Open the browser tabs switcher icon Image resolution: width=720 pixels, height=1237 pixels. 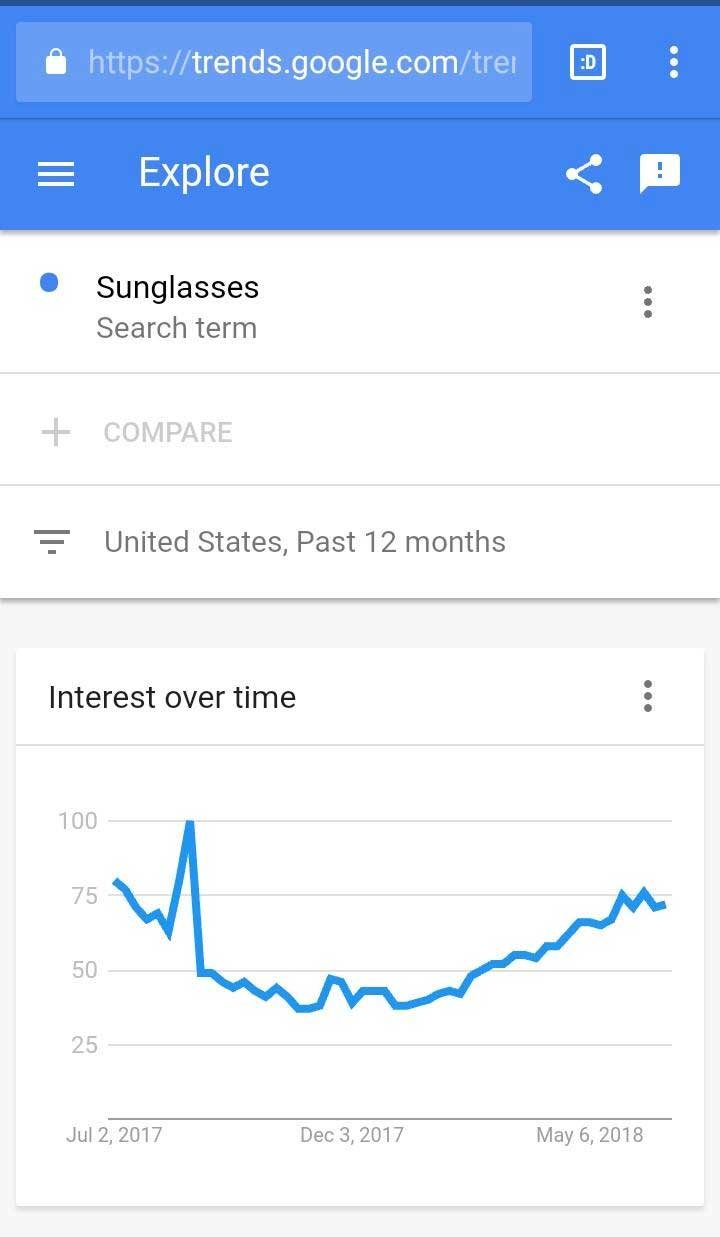(x=588, y=62)
